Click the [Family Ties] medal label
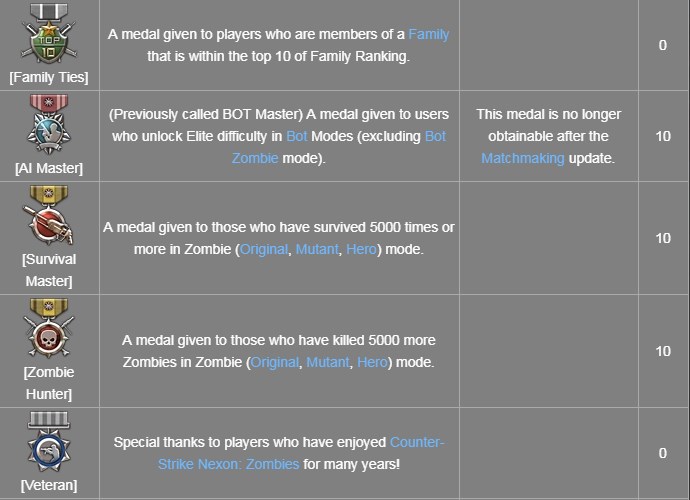Image resolution: width=690 pixels, height=500 pixels. [x=48, y=77]
